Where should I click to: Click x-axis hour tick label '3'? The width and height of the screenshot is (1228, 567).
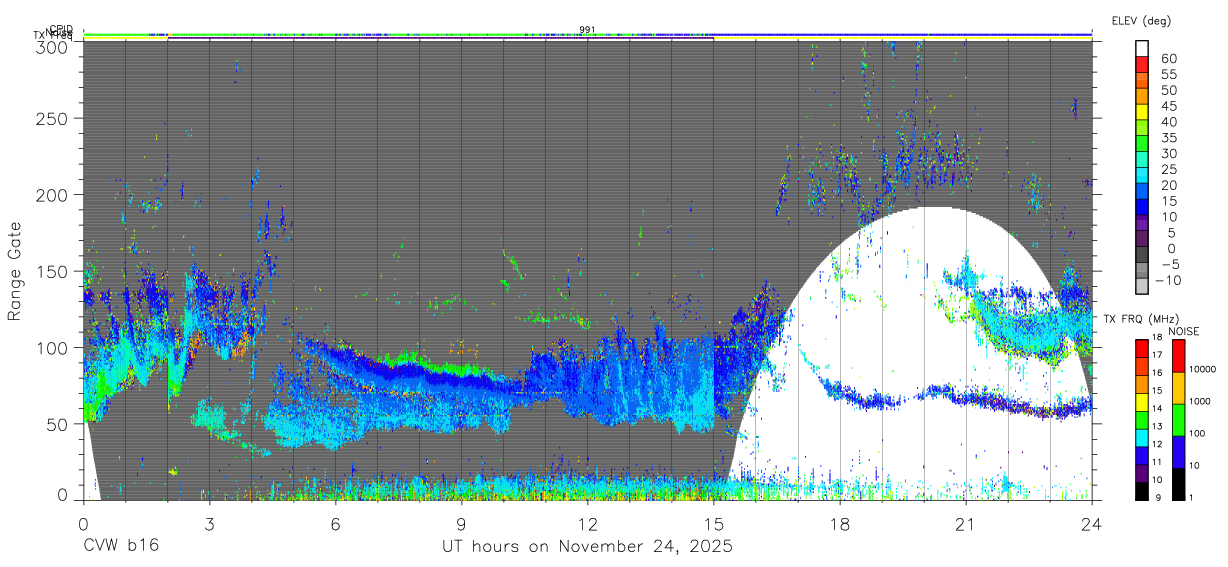[x=209, y=523]
